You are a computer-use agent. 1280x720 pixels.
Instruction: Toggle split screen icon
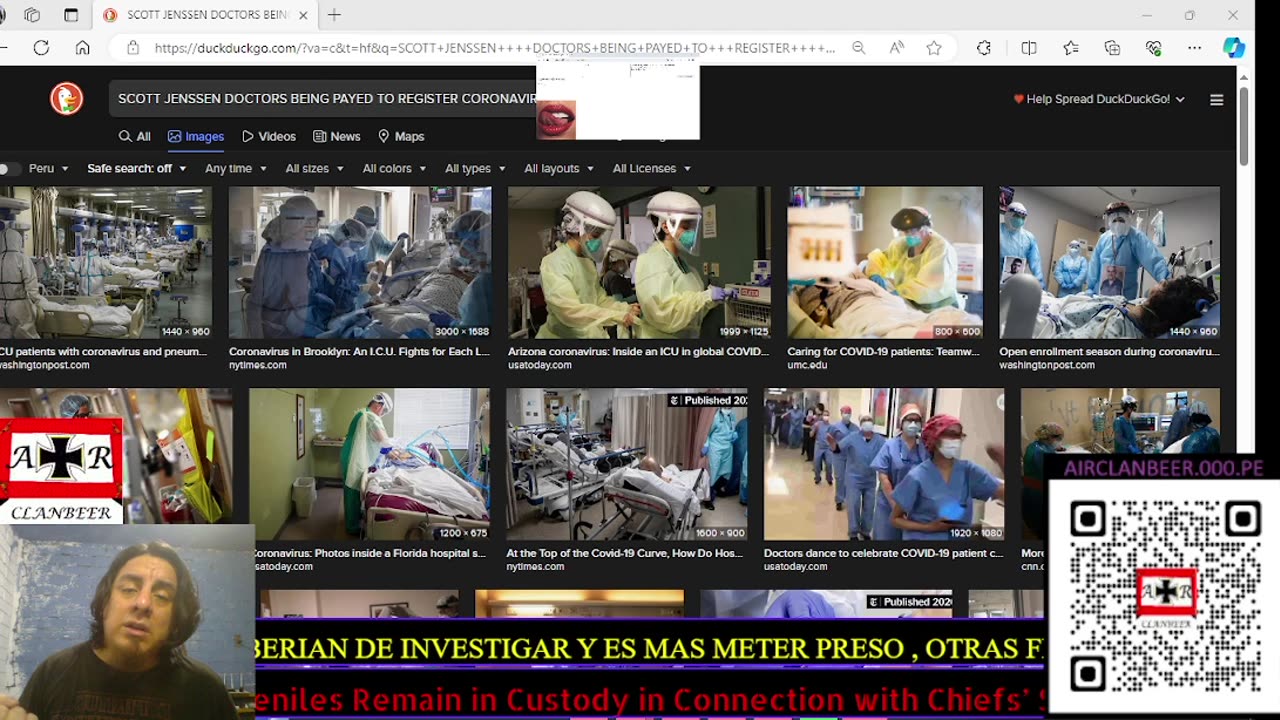(1029, 48)
